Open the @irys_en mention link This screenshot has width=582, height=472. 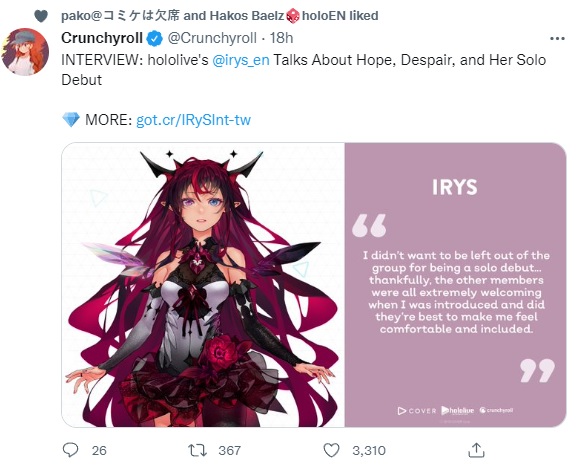(241, 60)
